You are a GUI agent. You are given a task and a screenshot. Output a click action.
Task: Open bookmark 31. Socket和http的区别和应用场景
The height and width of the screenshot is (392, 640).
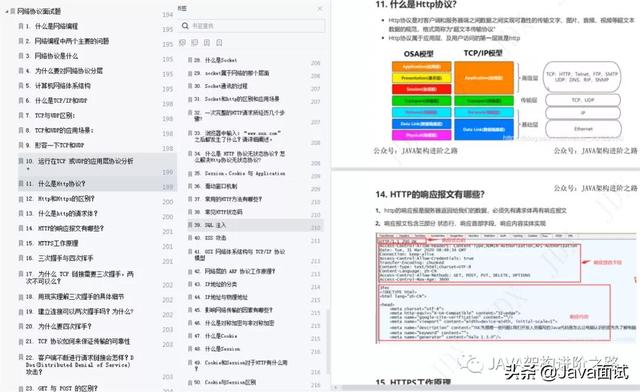coord(236,99)
